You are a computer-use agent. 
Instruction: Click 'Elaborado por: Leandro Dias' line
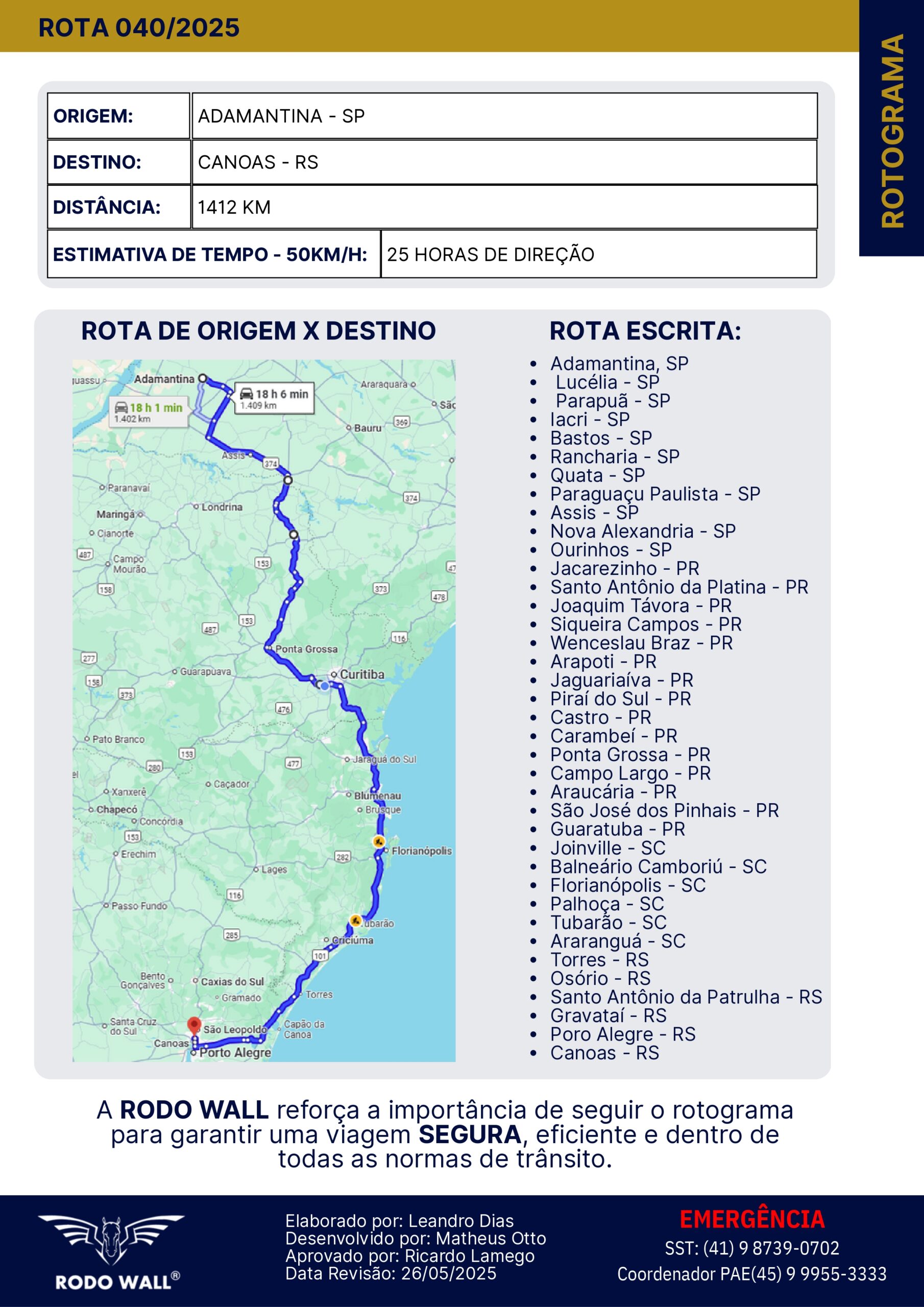400,1221
